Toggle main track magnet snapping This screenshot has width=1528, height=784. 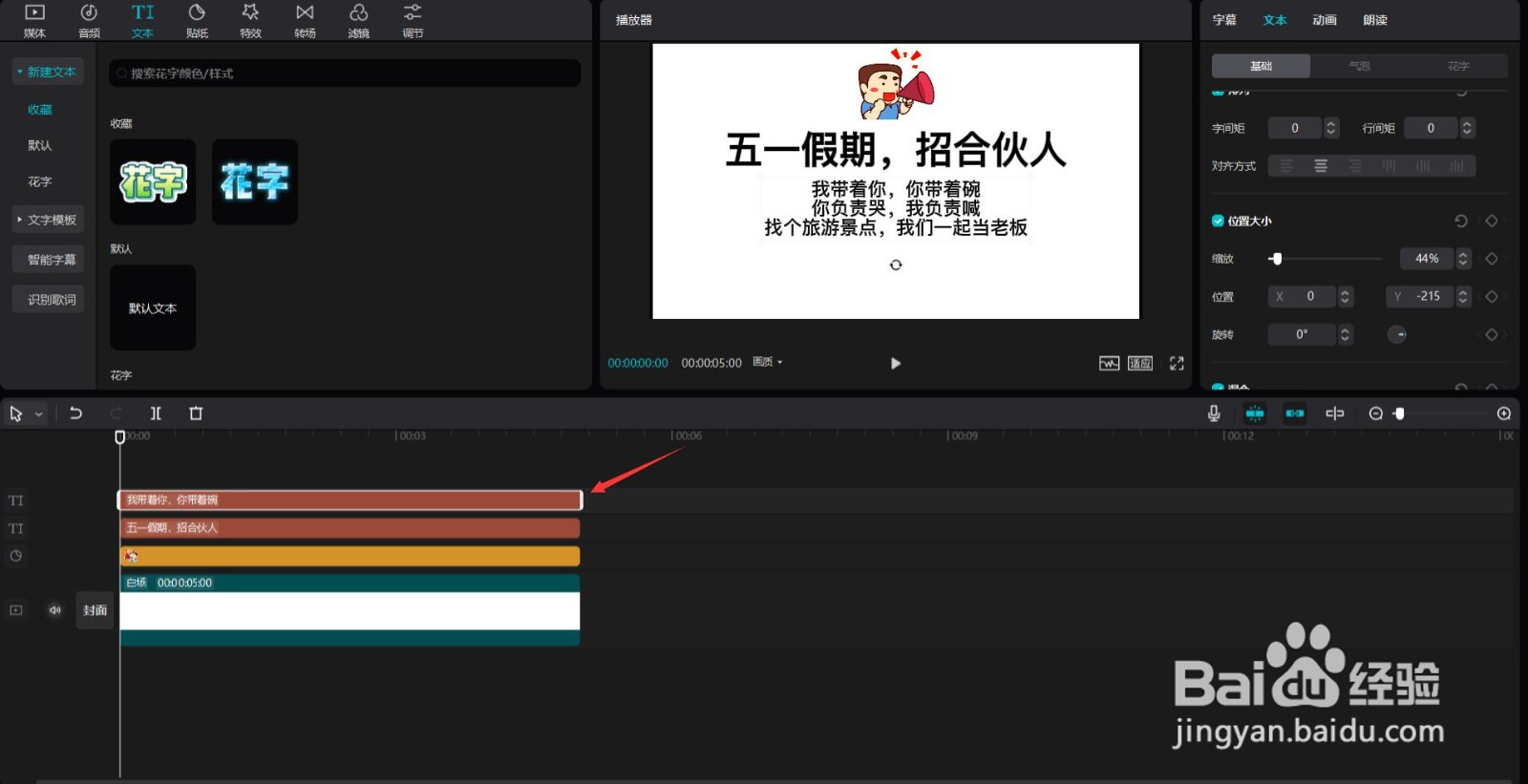pyautogui.click(x=1255, y=413)
